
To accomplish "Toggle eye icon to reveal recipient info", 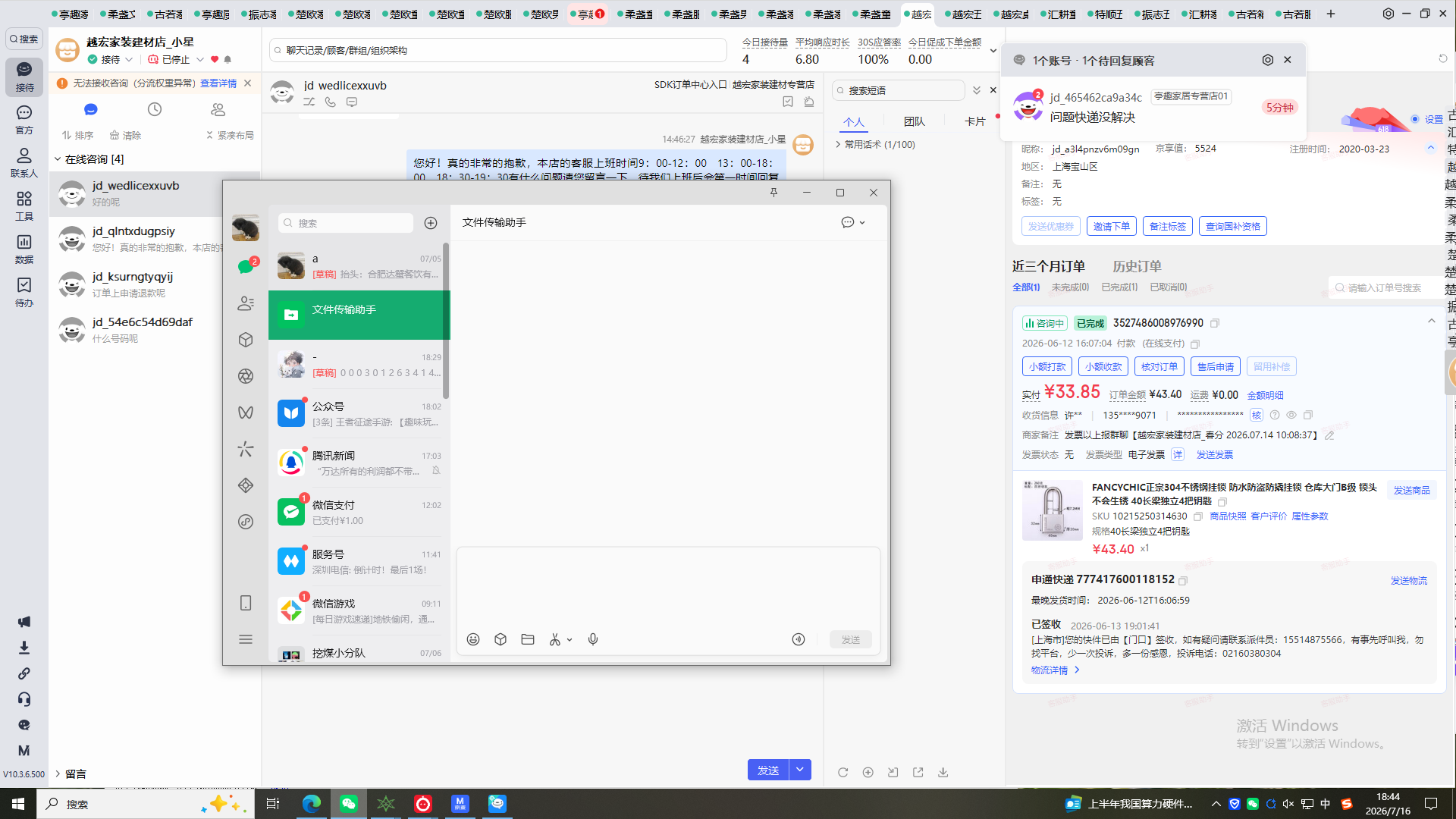I will (1291, 415).
